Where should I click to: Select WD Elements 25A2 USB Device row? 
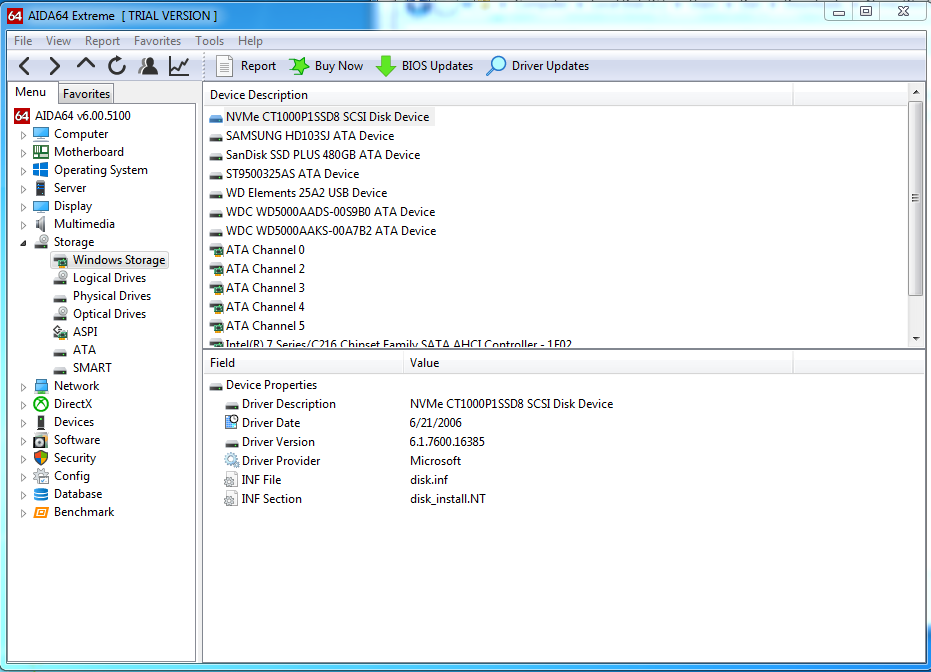pos(306,193)
